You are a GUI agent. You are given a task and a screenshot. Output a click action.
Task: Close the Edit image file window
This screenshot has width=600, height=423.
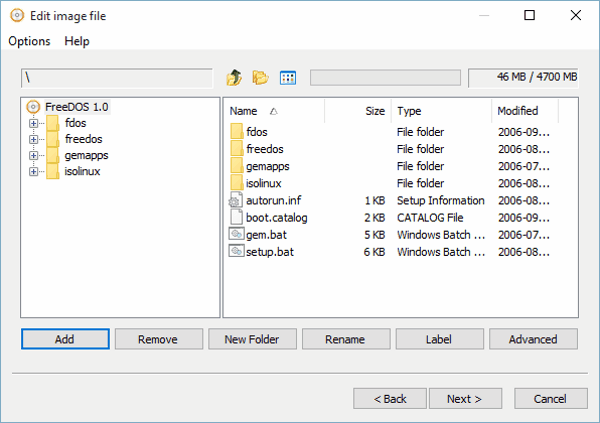pyautogui.click(x=576, y=15)
